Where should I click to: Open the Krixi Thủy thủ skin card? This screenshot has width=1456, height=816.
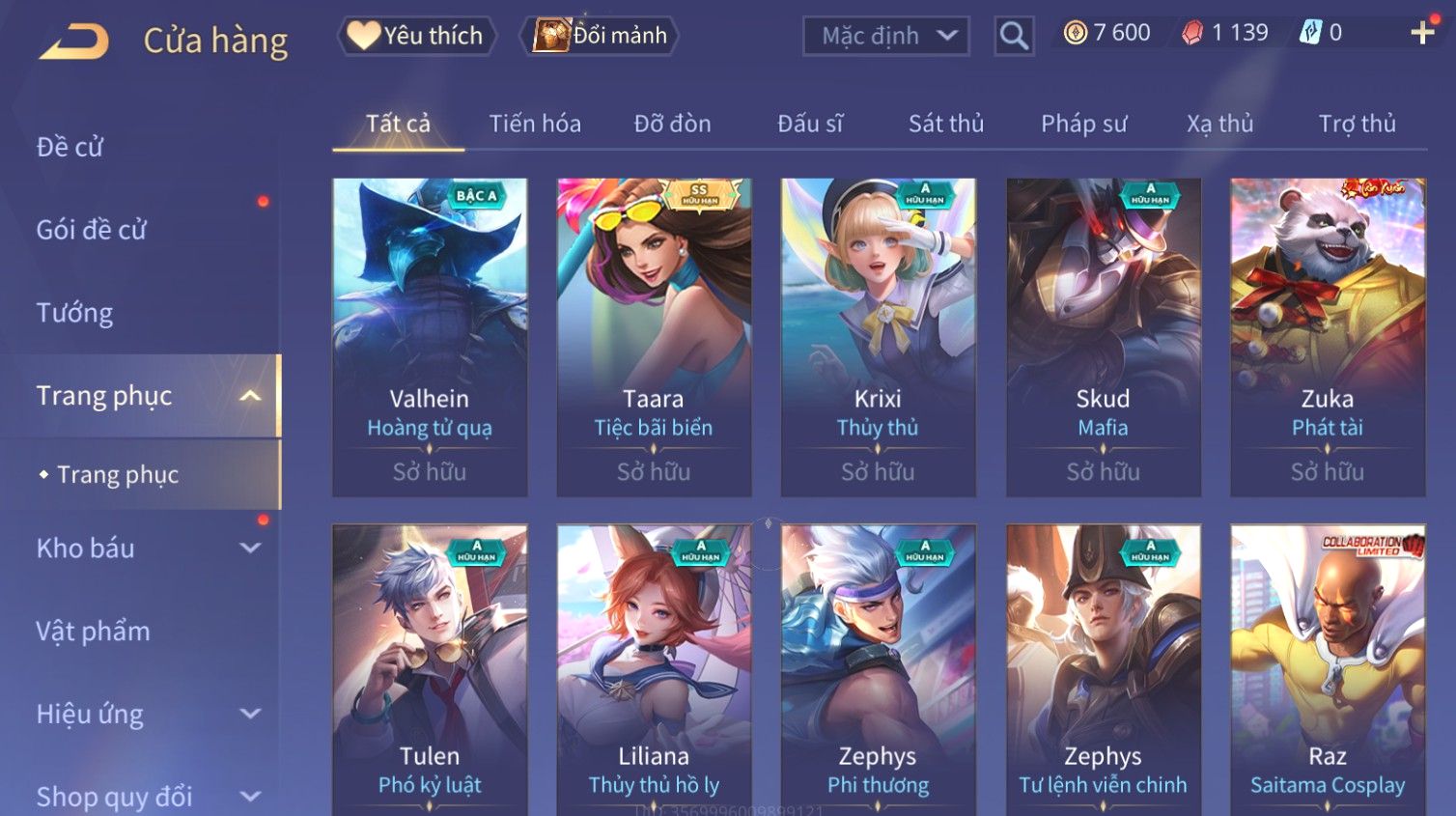[x=878, y=337]
